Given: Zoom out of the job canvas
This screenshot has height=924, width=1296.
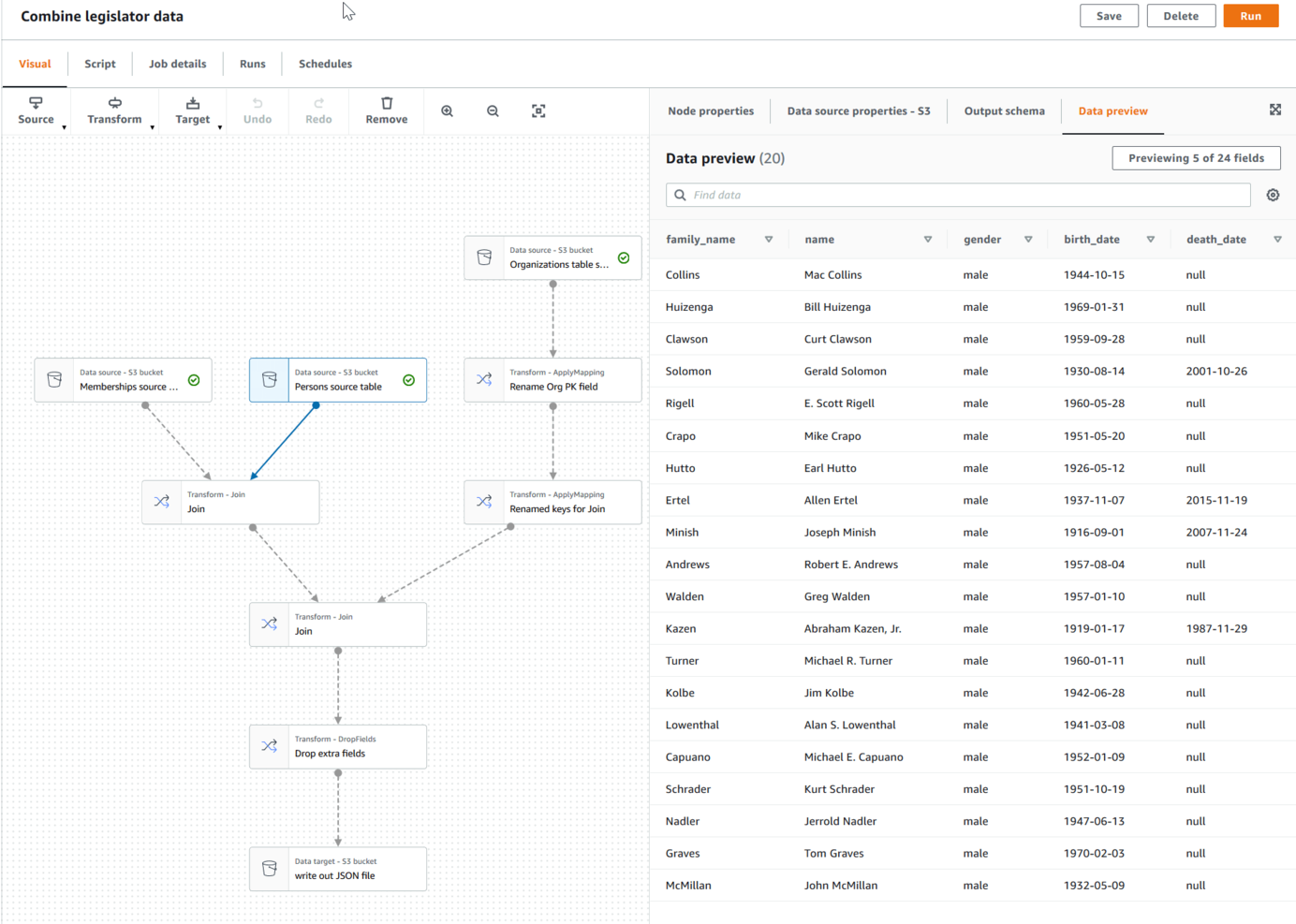Looking at the screenshot, I should 493,110.
